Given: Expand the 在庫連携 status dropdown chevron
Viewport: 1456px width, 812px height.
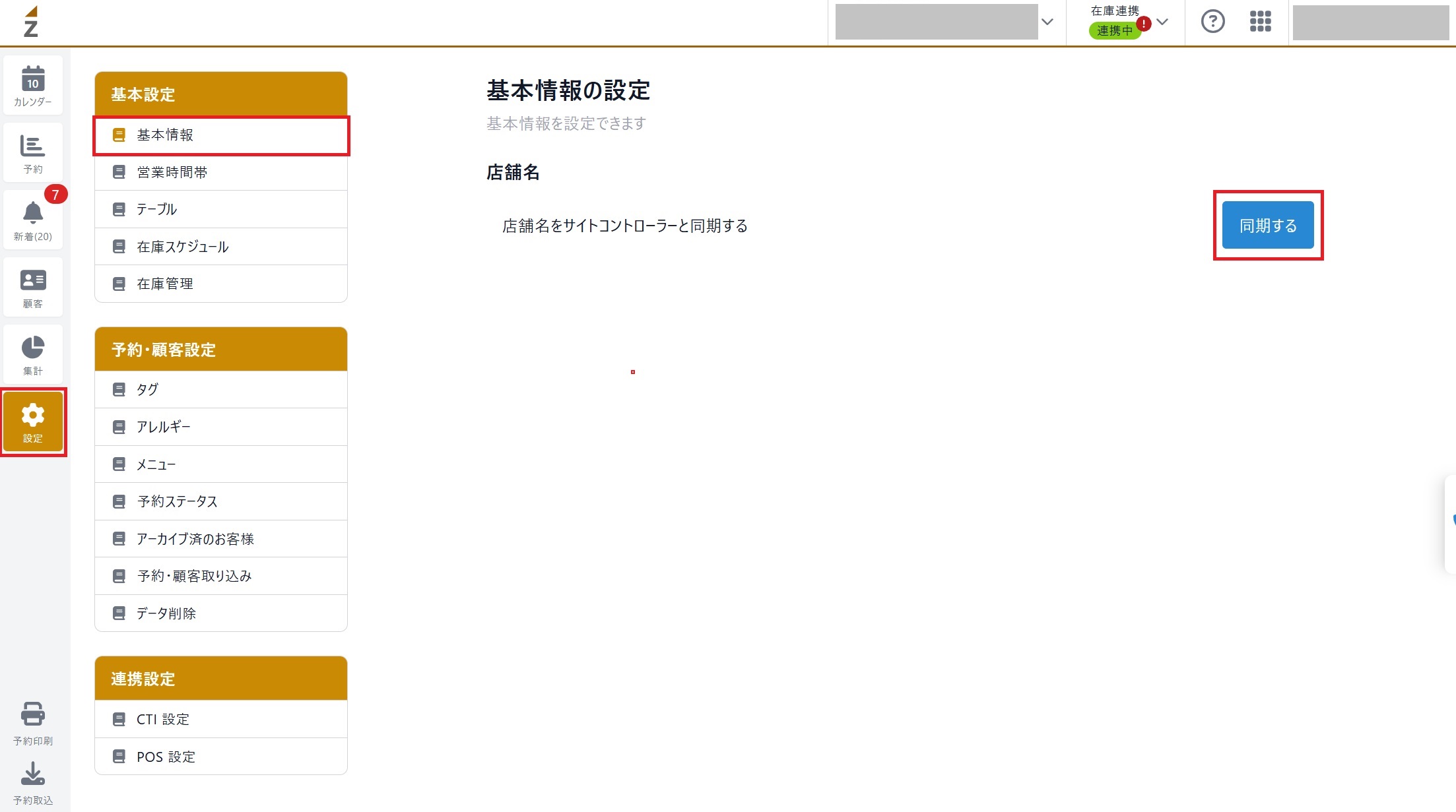Looking at the screenshot, I should click(x=1162, y=22).
